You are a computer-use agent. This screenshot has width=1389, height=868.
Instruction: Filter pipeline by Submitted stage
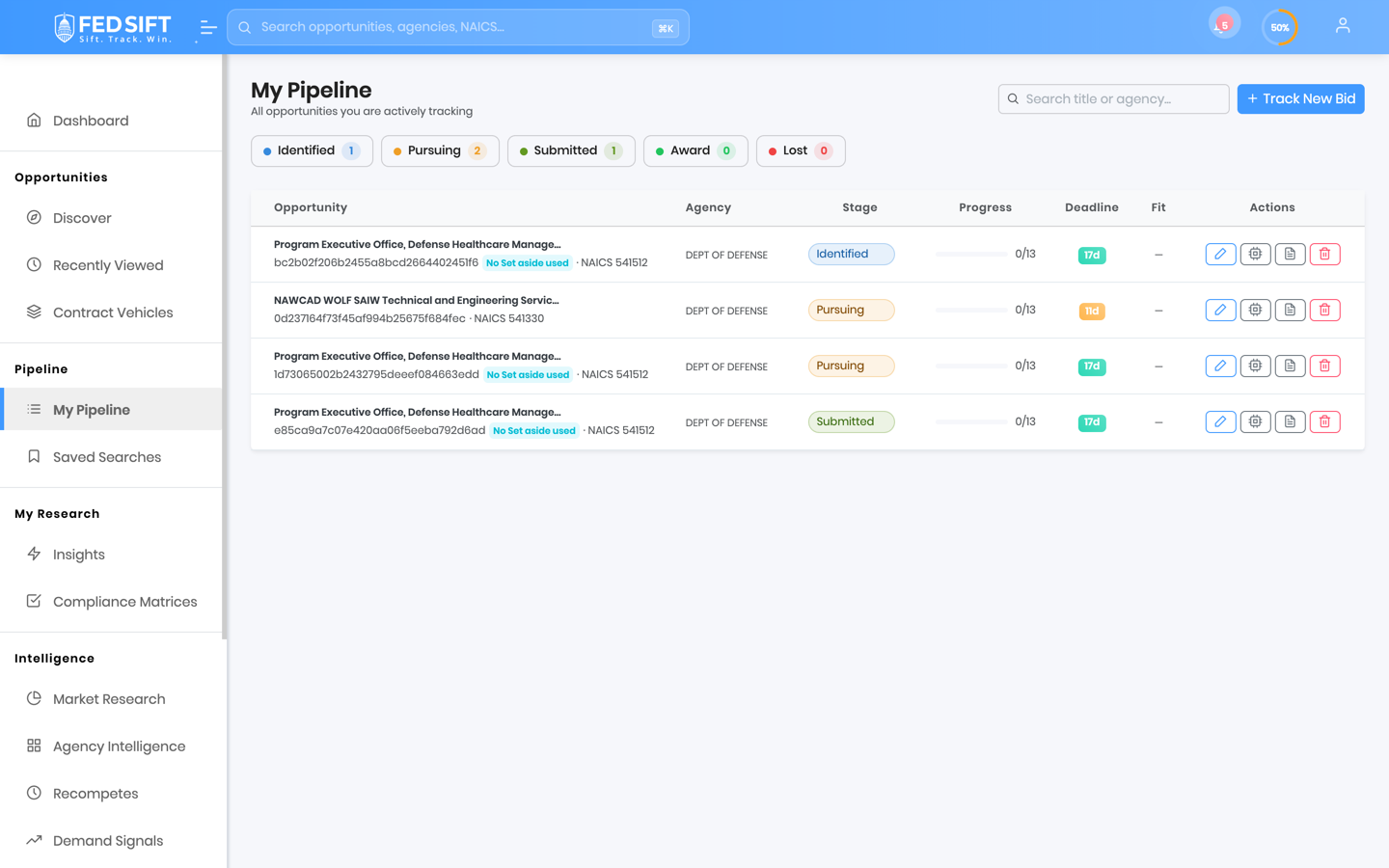(x=571, y=150)
